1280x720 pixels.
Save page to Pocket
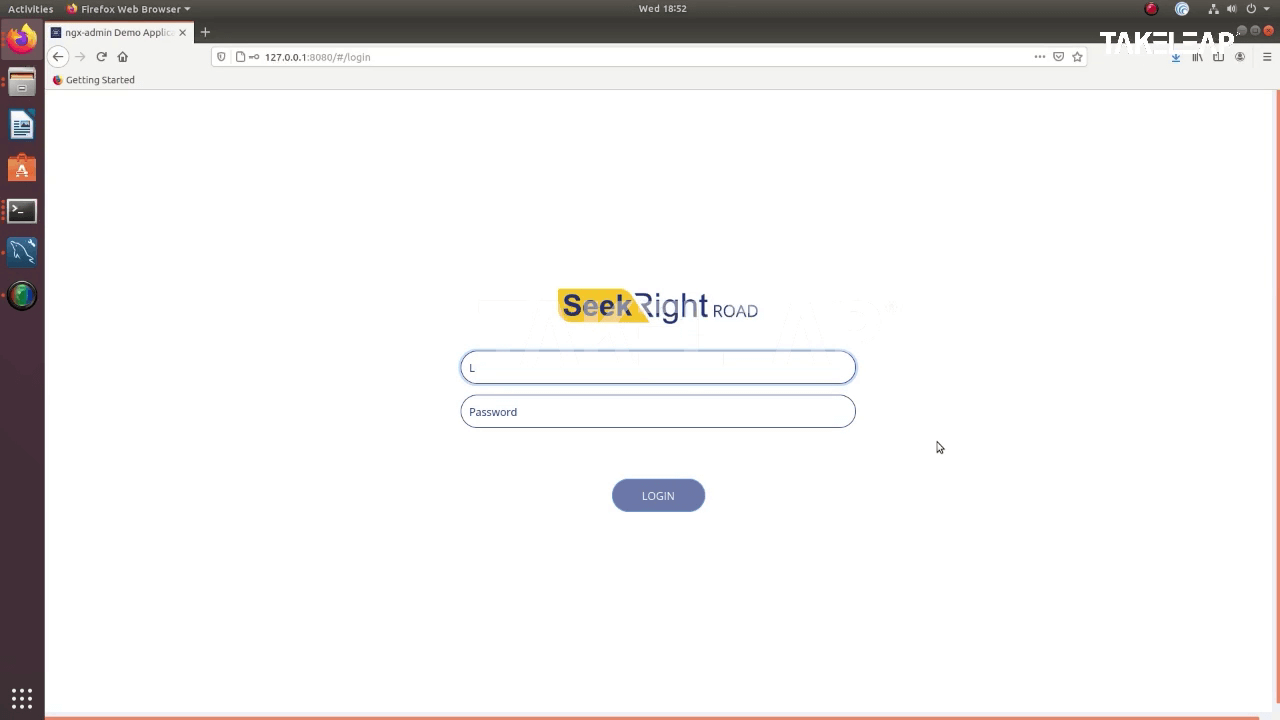tap(1058, 57)
